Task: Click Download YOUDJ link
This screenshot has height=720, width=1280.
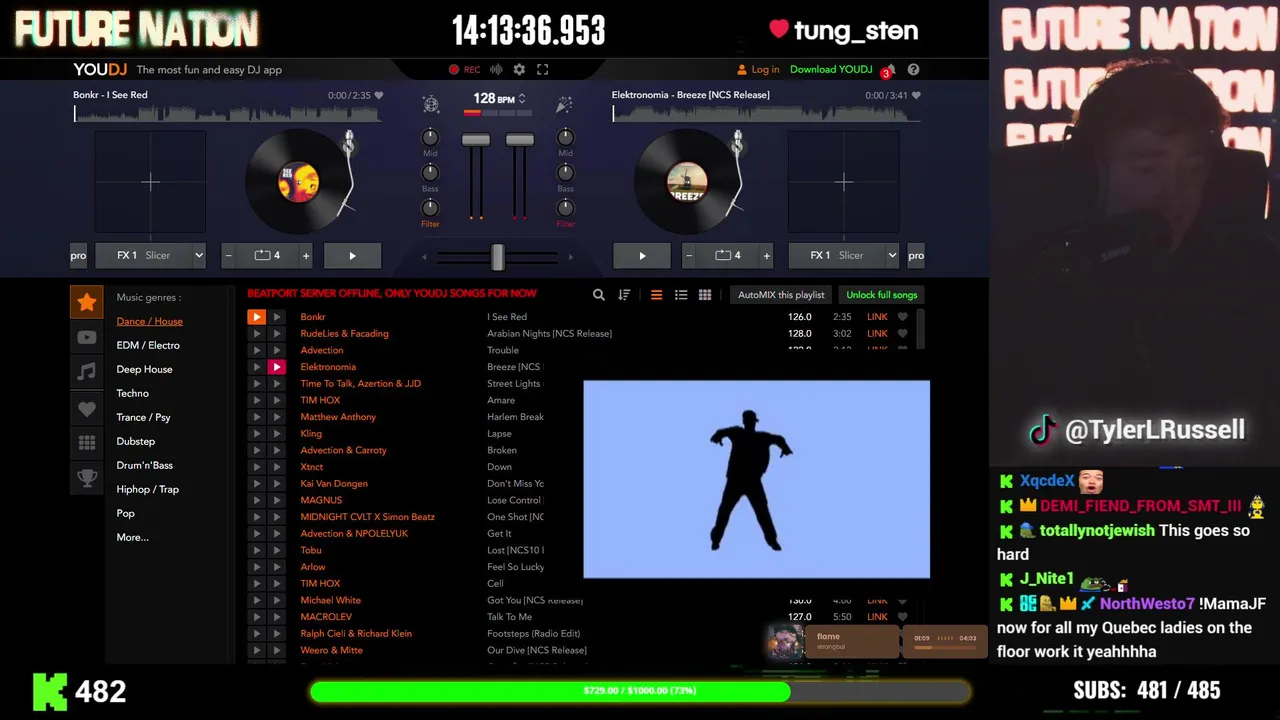Action: [831, 70]
